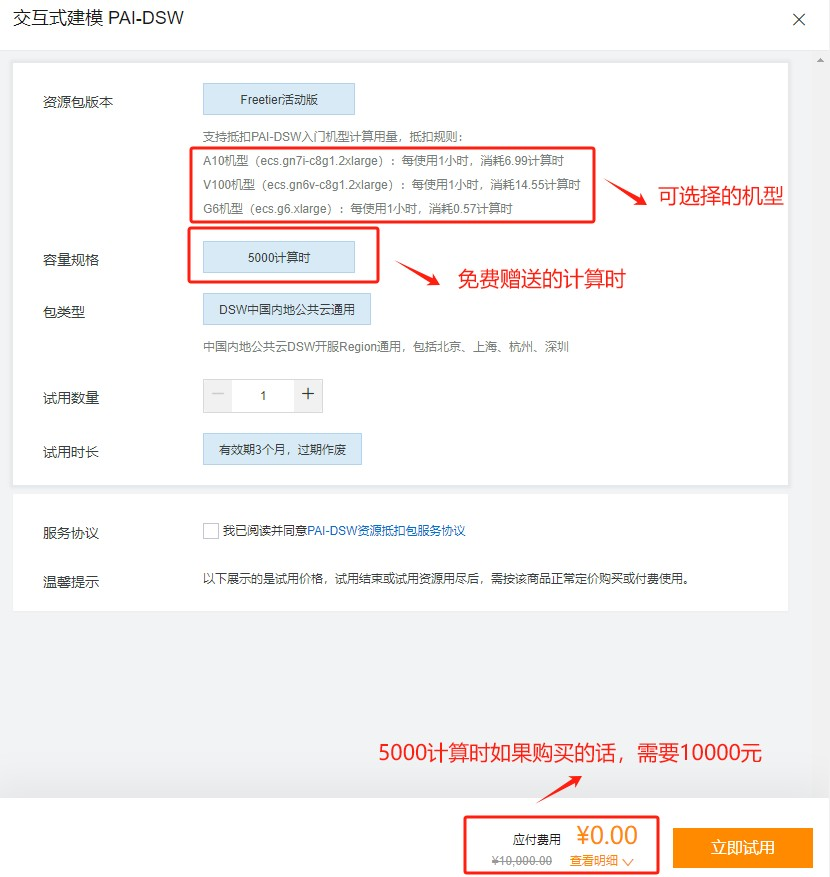
Task: Pick the 有效期3个月，过期作废 trial duration
Action: click(x=282, y=450)
